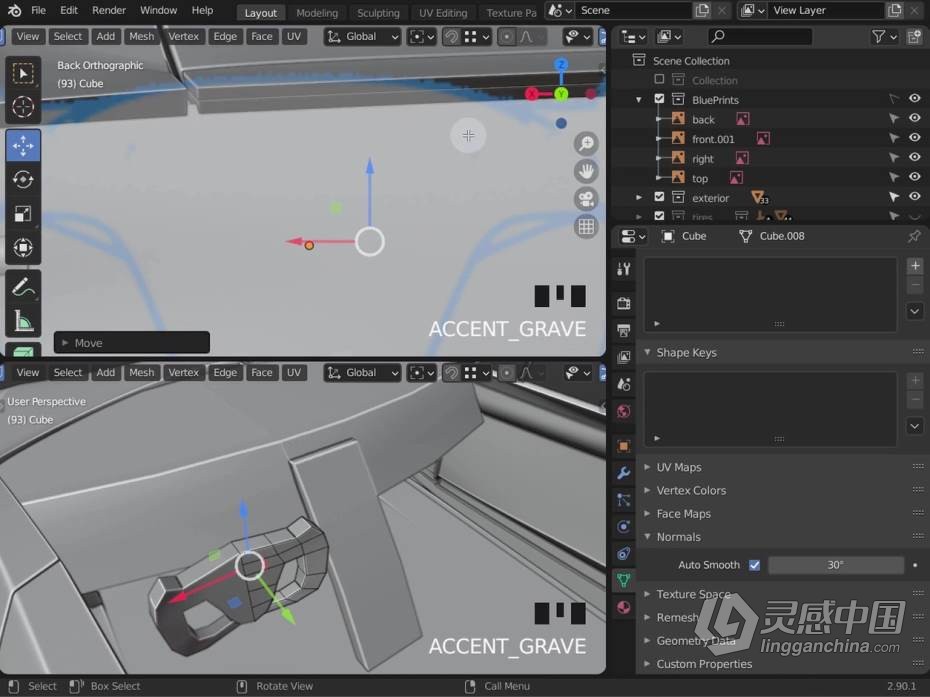Enable the unchecked Collection checkbox
This screenshot has height=697, width=930.
(x=659, y=79)
